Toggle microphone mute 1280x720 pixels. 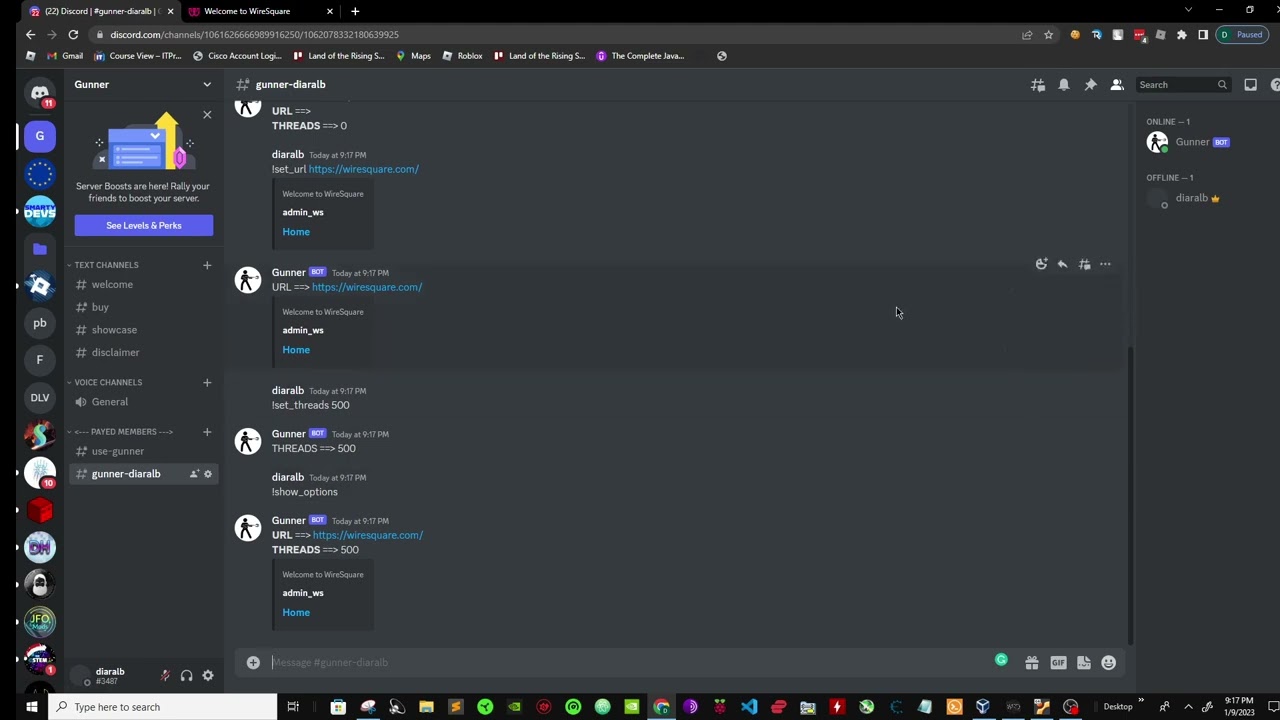pyautogui.click(x=165, y=676)
